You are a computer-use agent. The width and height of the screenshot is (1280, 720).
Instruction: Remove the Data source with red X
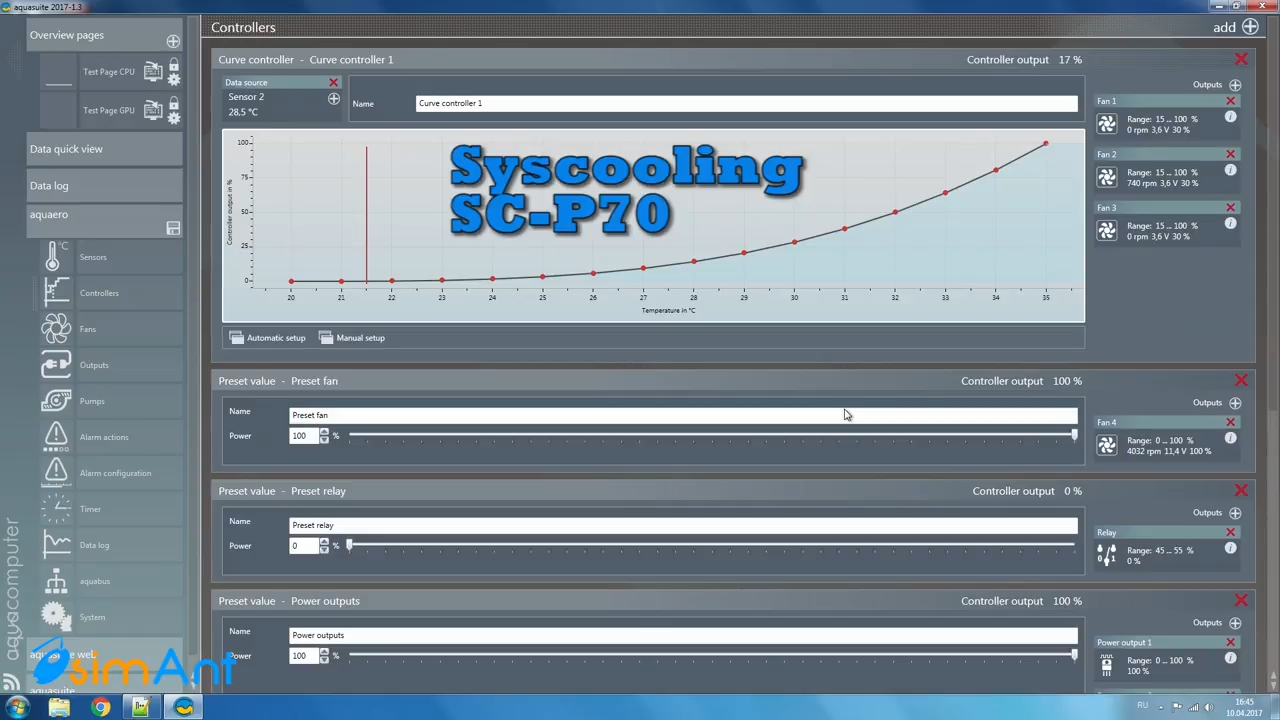click(x=333, y=82)
